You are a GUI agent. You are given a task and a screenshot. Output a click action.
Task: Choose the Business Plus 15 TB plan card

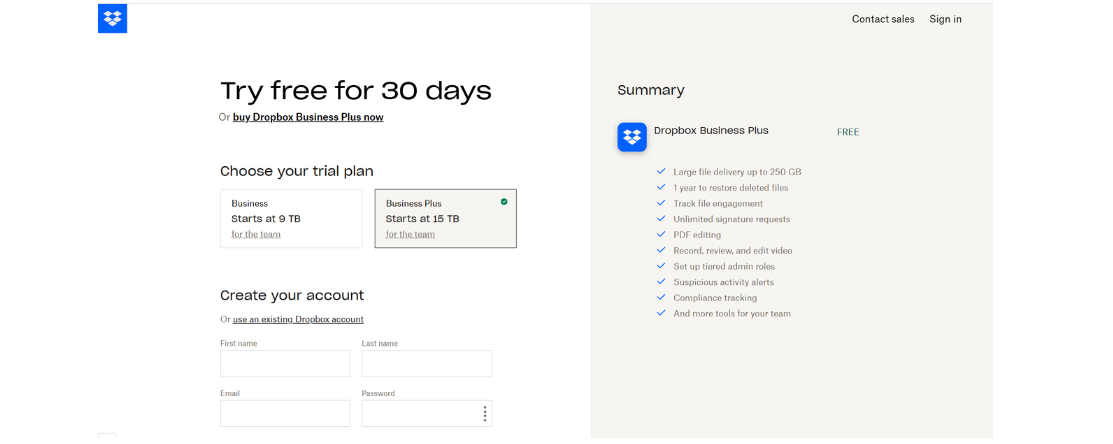click(445, 218)
